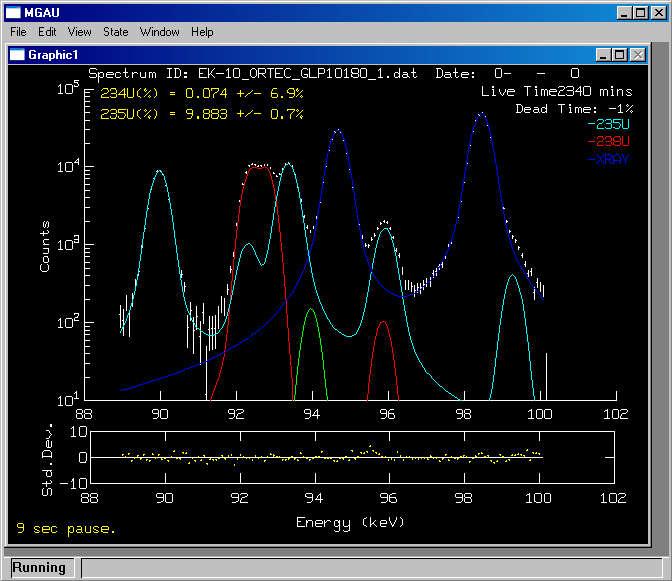The height and width of the screenshot is (581, 672).
Task: Click the Live Time 2340 mins text
Action: pos(556,91)
